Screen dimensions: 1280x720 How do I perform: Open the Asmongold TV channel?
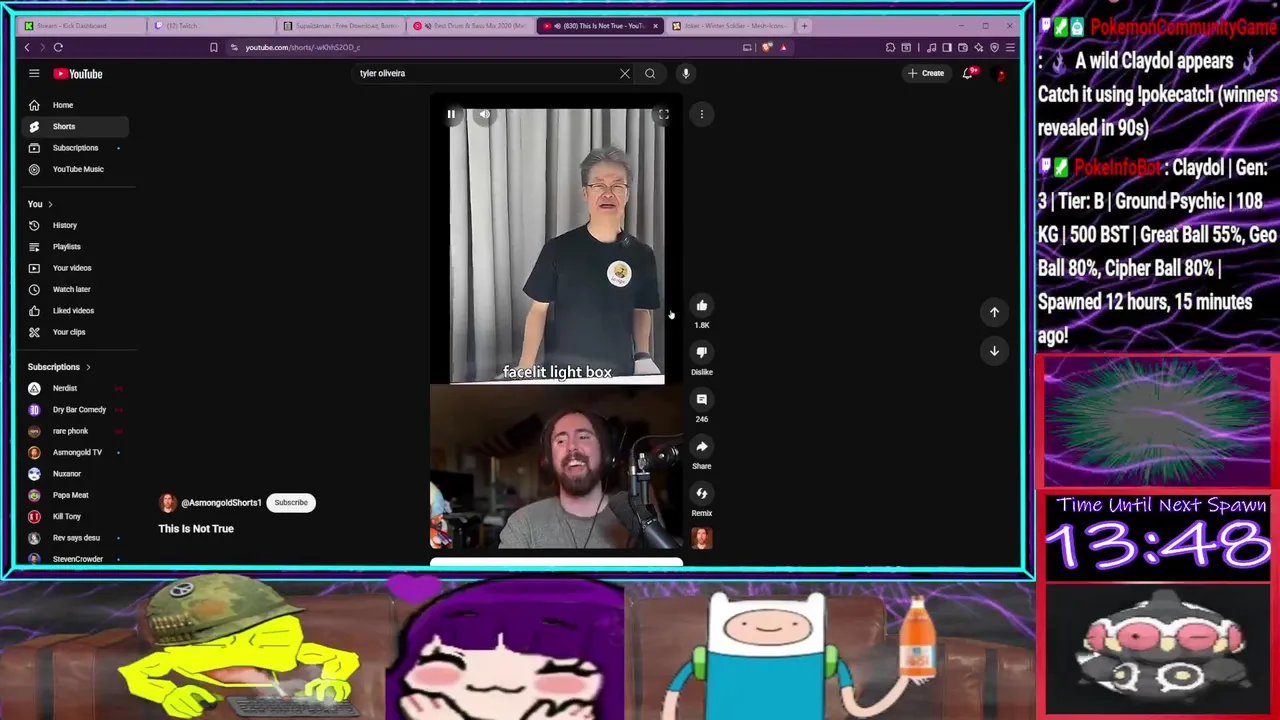tap(75, 452)
